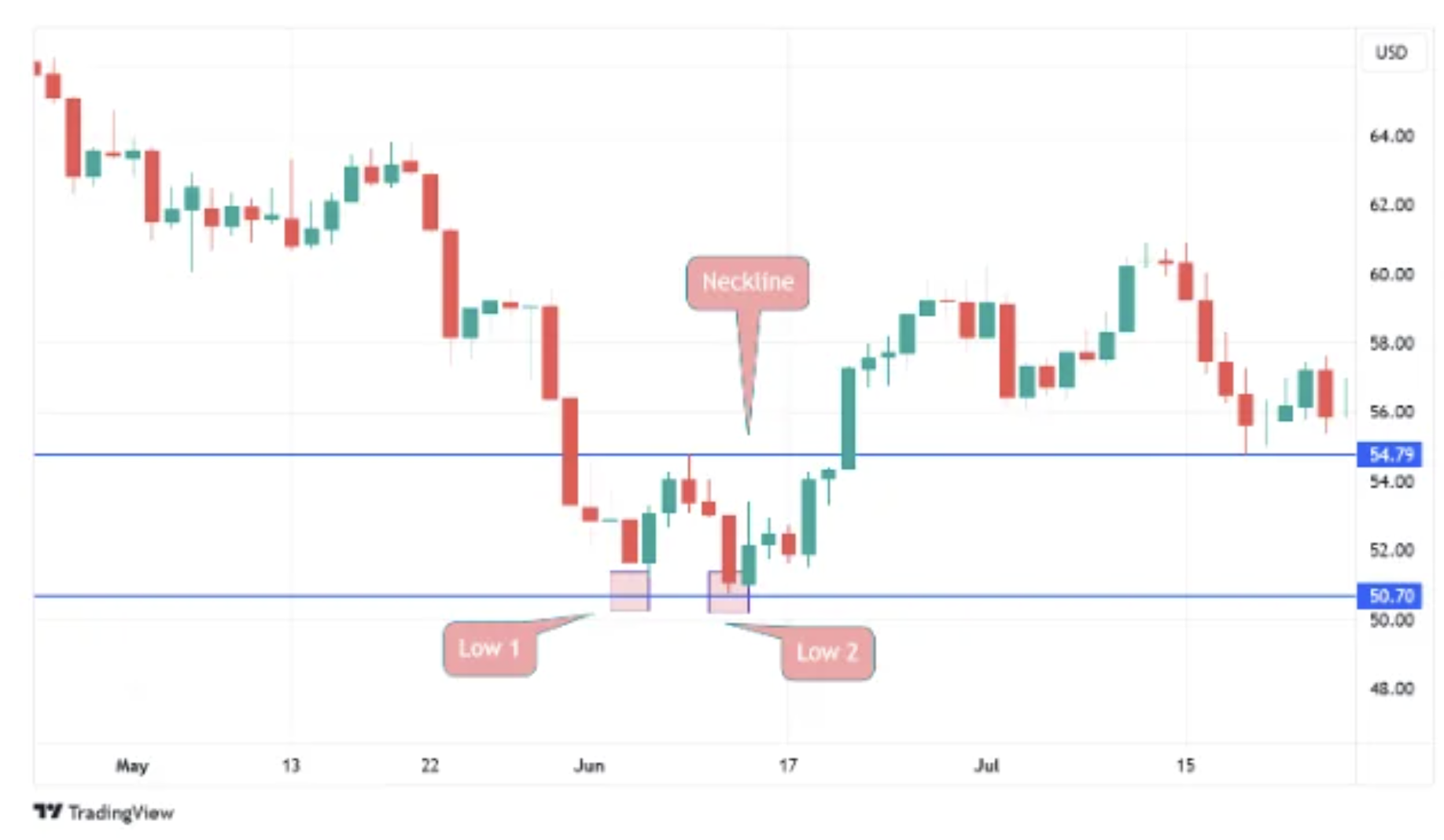This screenshot has width=1444, height=840.
Task: Click the Jul label on time axis
Action: [986, 765]
